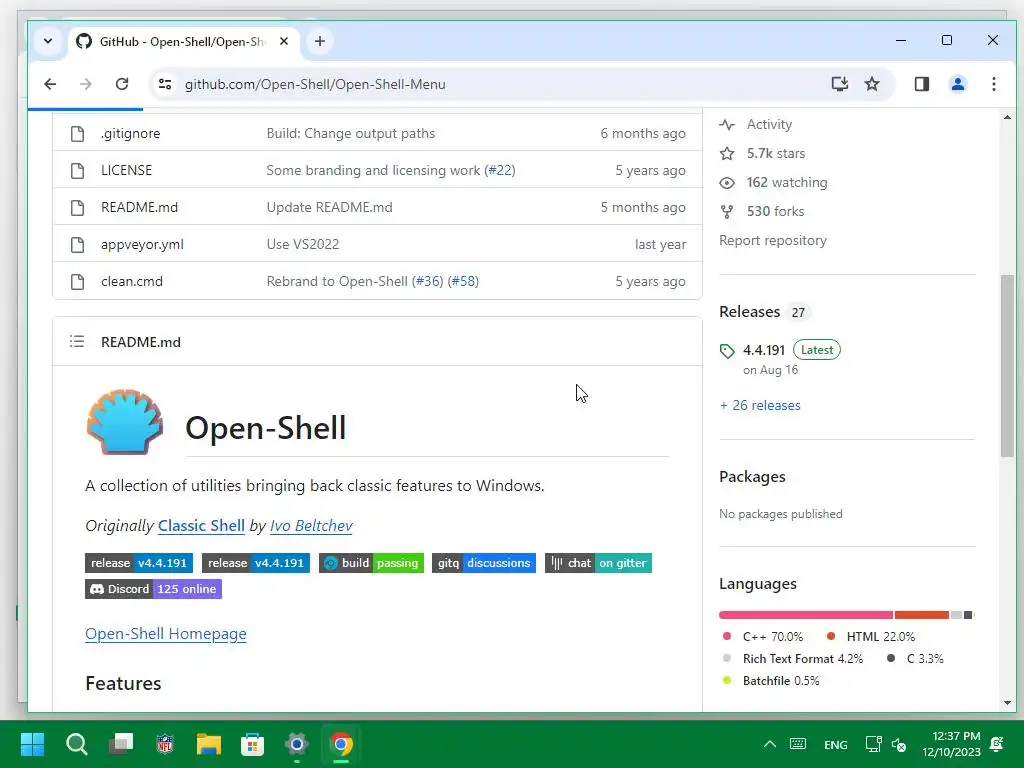Click the file icon next to clean.cmd
This screenshot has height=768, width=1024.
77,281
